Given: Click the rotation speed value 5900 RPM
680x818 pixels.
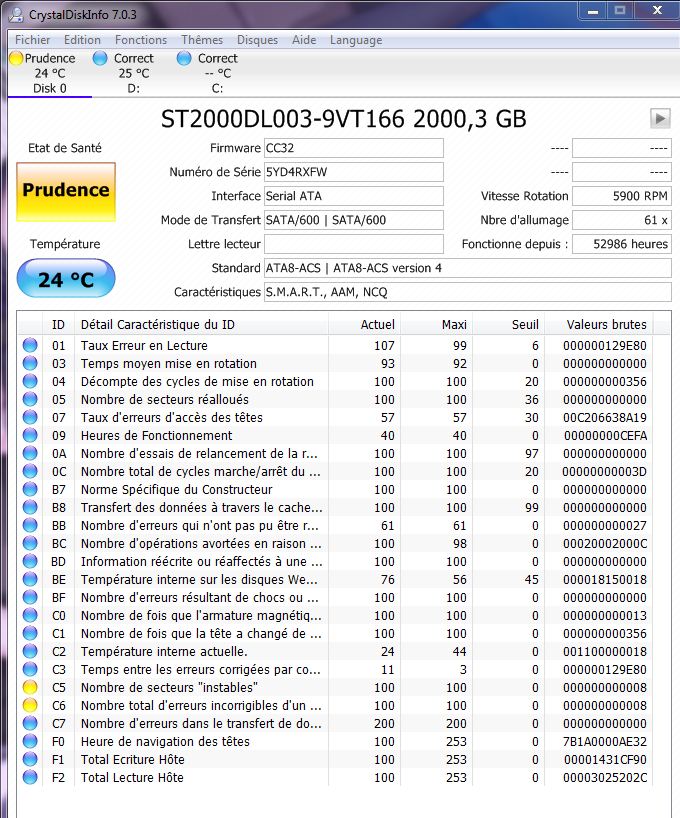Looking at the screenshot, I should tap(622, 196).
